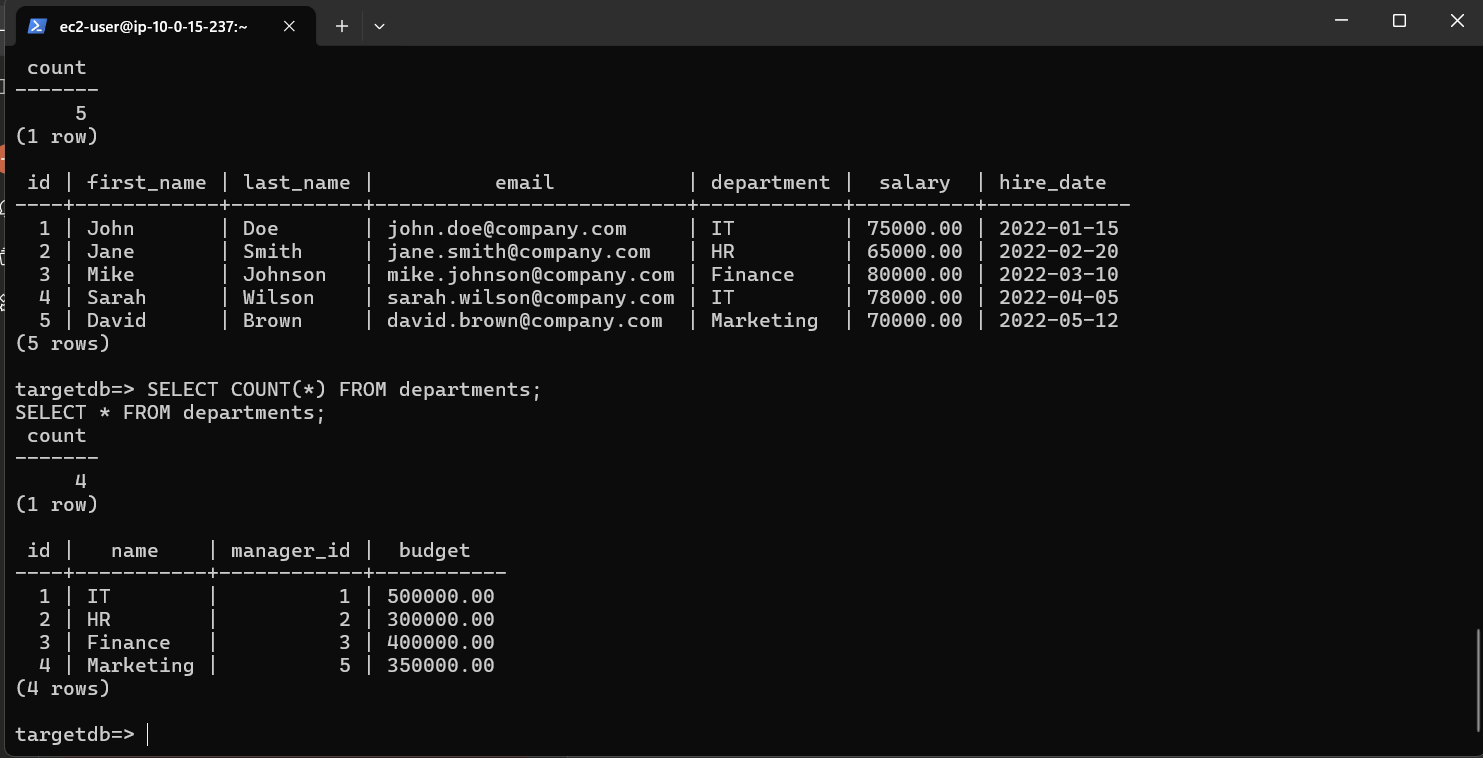The height and width of the screenshot is (758, 1483).
Task: Click the SELECT COUNT(*) FROM departments command text
Action: tap(343, 389)
